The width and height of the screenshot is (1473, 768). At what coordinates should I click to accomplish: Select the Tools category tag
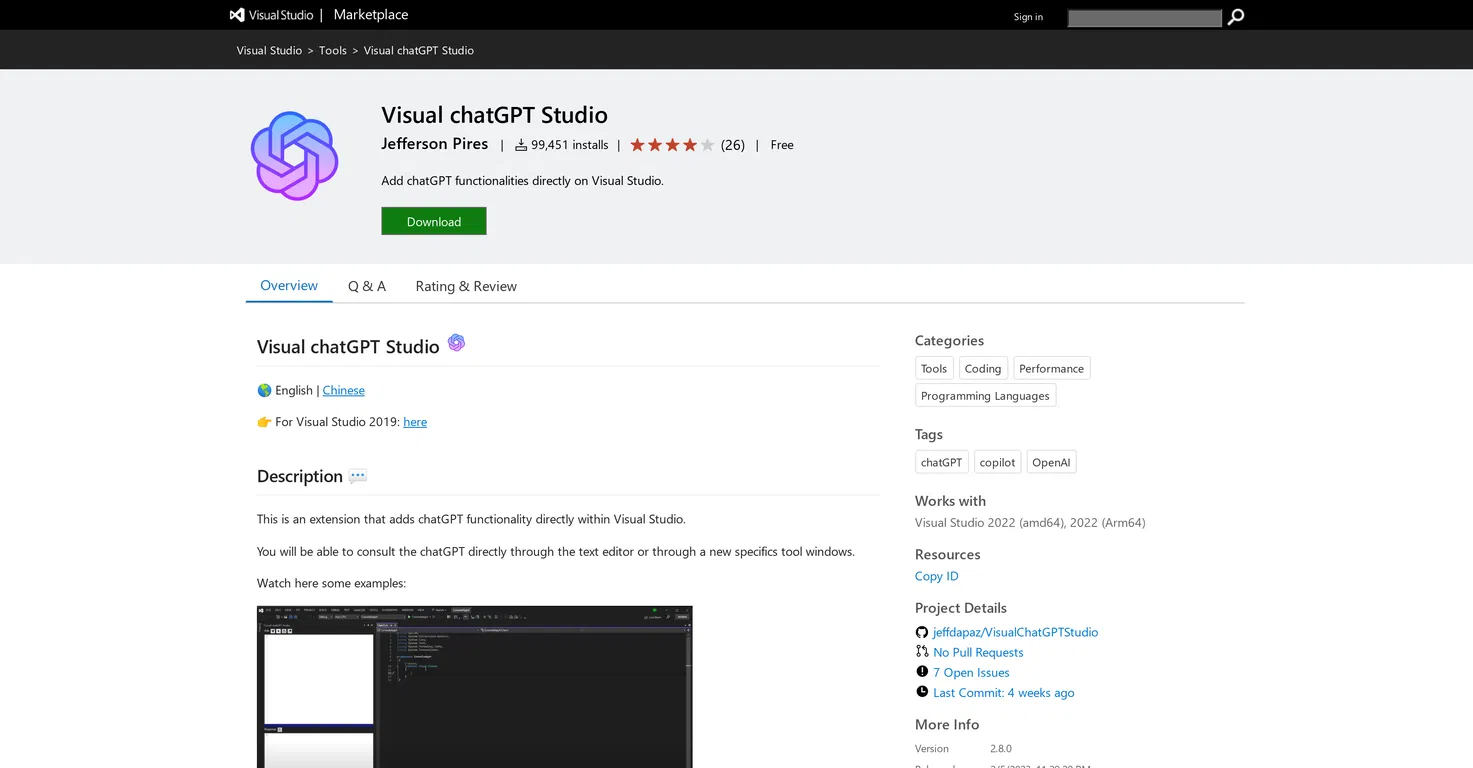pyautogui.click(x=934, y=368)
